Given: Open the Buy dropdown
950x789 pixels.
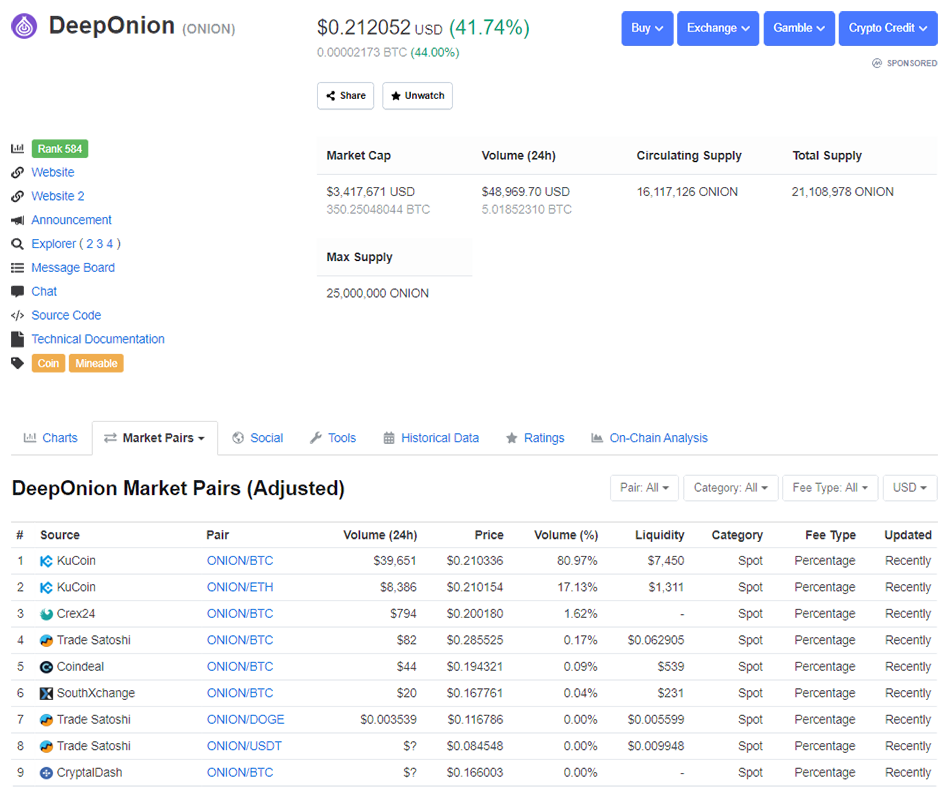Looking at the screenshot, I should pyautogui.click(x=647, y=28).
